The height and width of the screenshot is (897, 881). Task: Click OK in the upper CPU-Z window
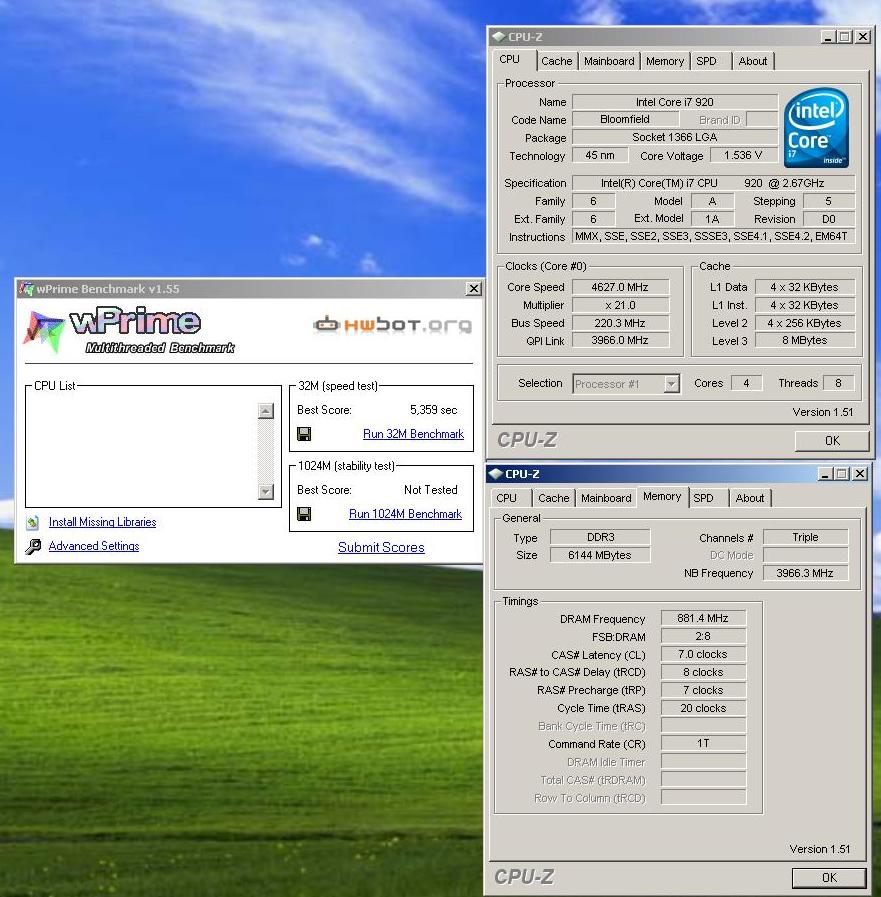(832, 440)
